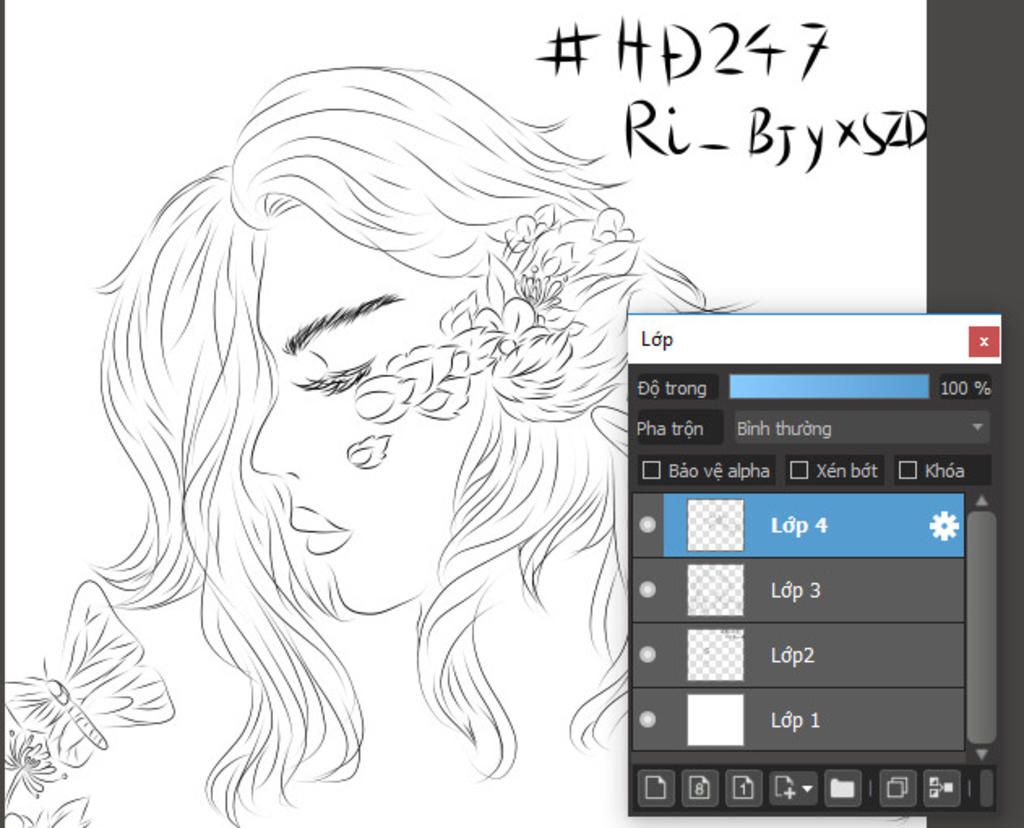
Task: Close the Lớp layer panel
Action: click(x=983, y=342)
